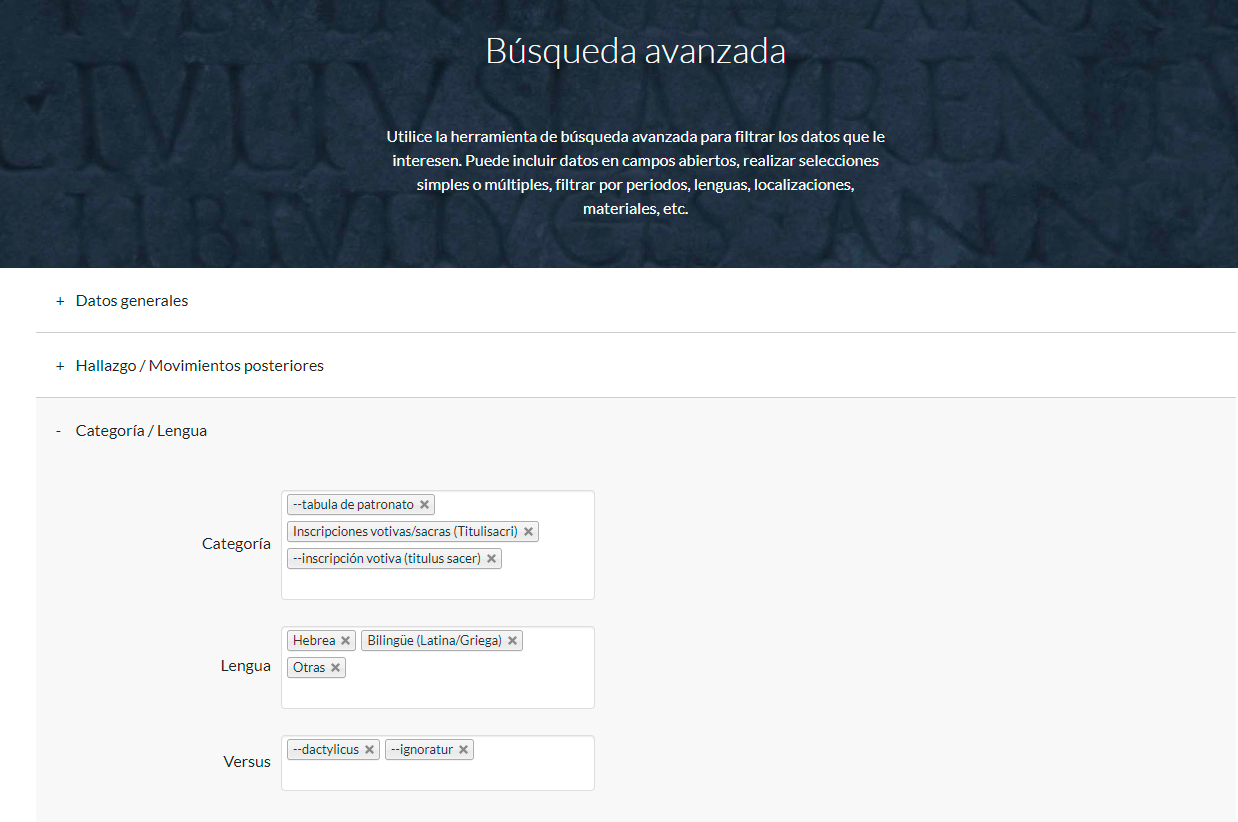Click the '--dactylicus' tag label
Image resolution: width=1238 pixels, height=822 pixels.
325,750
